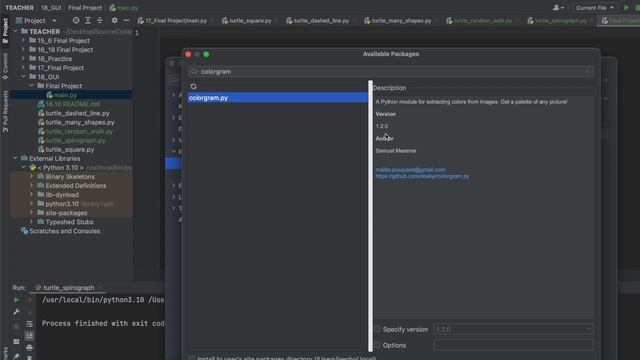Click 18_GUI in the breadcrumb bar

pyautogui.click(x=51, y=8)
